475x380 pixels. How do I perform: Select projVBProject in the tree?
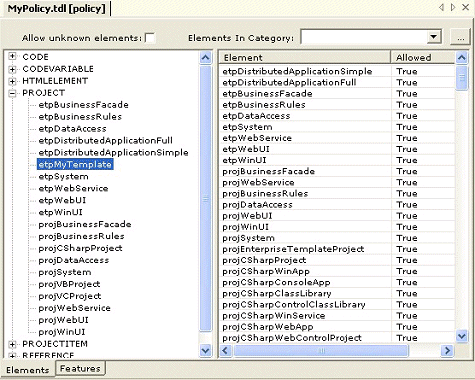click(69, 284)
